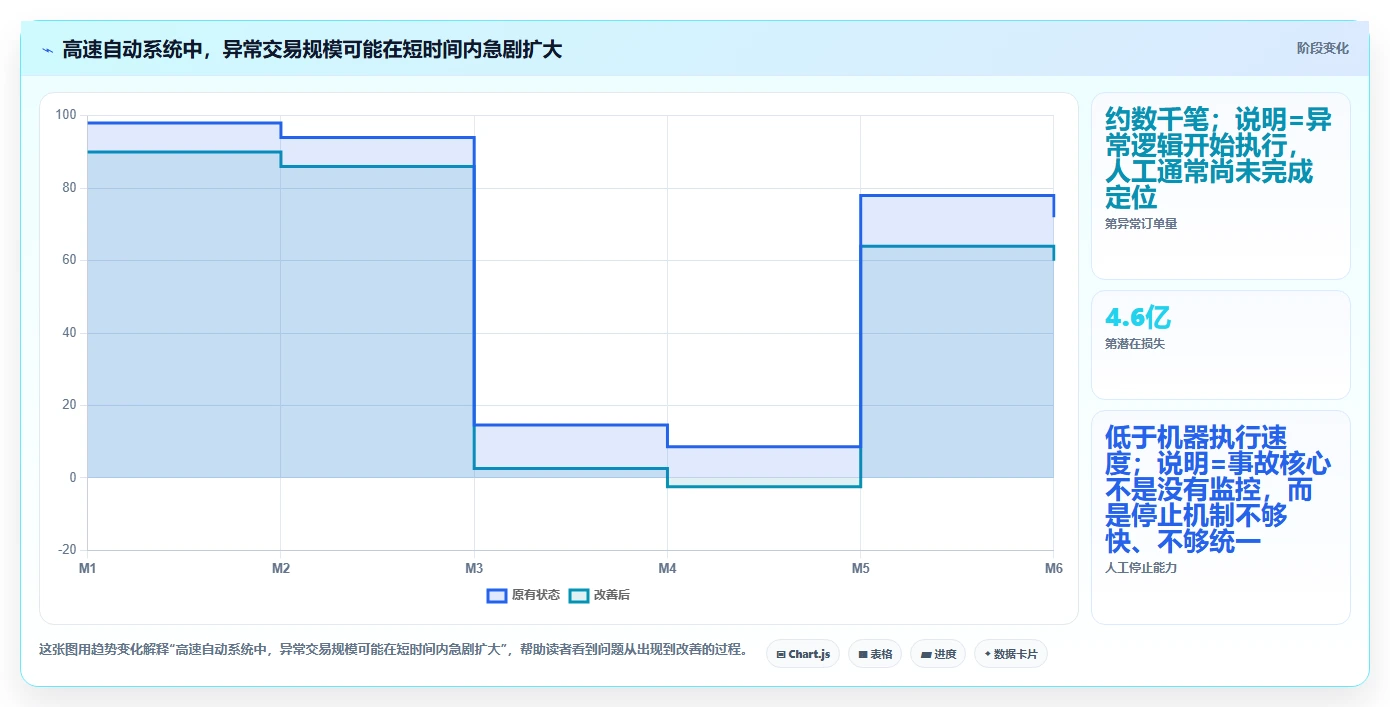Click the 60 y-axis label
This screenshot has height=707, width=1390.
pyautogui.click(x=69, y=260)
